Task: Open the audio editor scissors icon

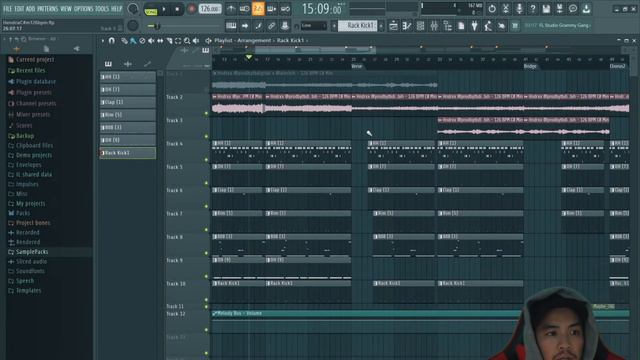Action: point(505,9)
